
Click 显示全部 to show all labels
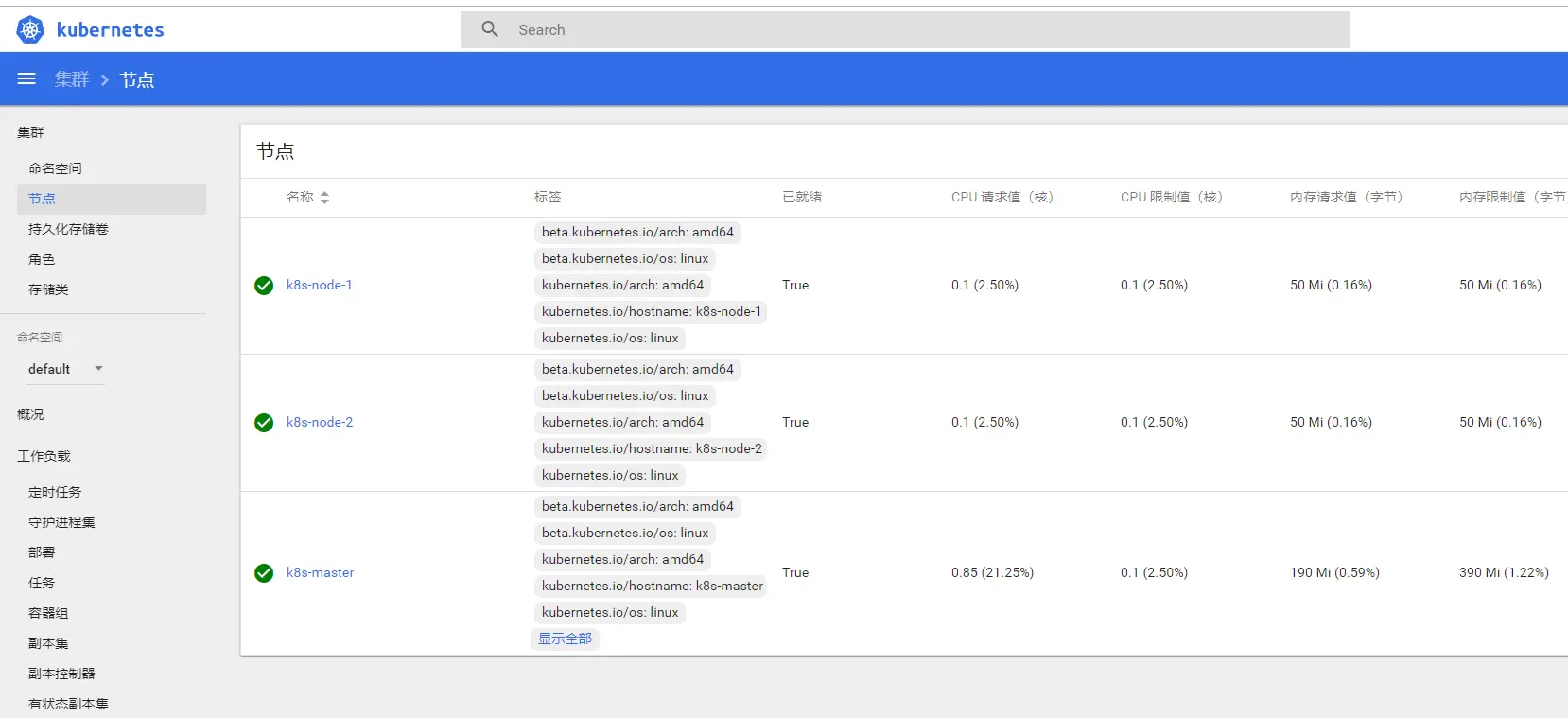(565, 639)
